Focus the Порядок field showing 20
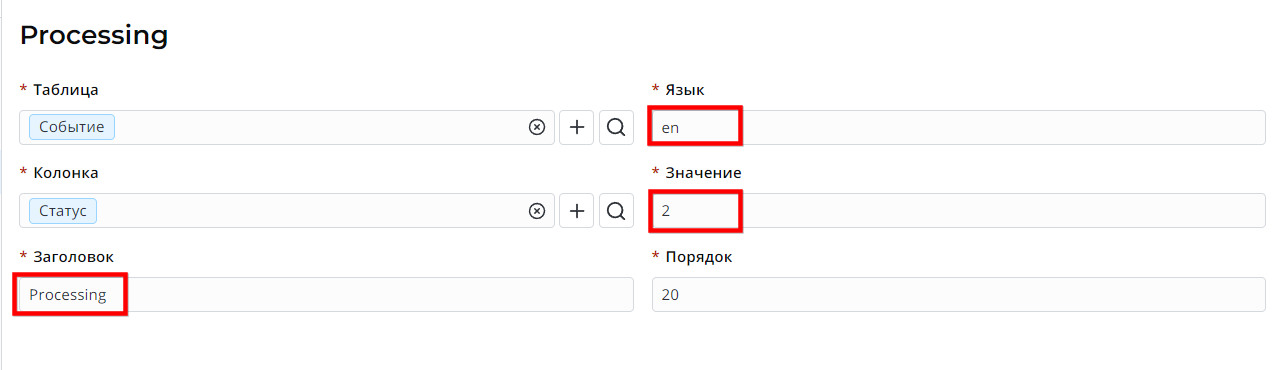1280x370 pixels. point(958,295)
